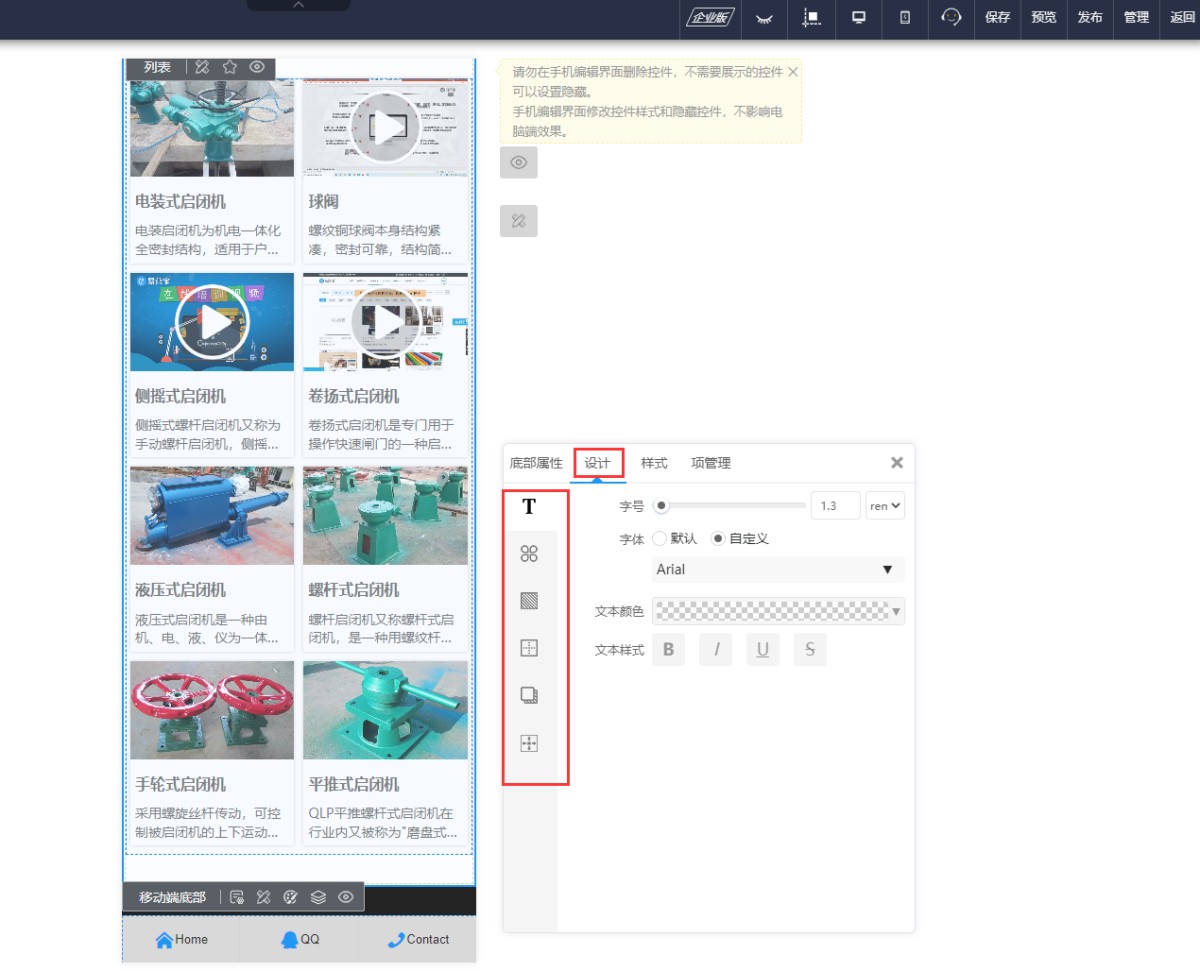Click 发布 to publish the site

[x=1089, y=17]
